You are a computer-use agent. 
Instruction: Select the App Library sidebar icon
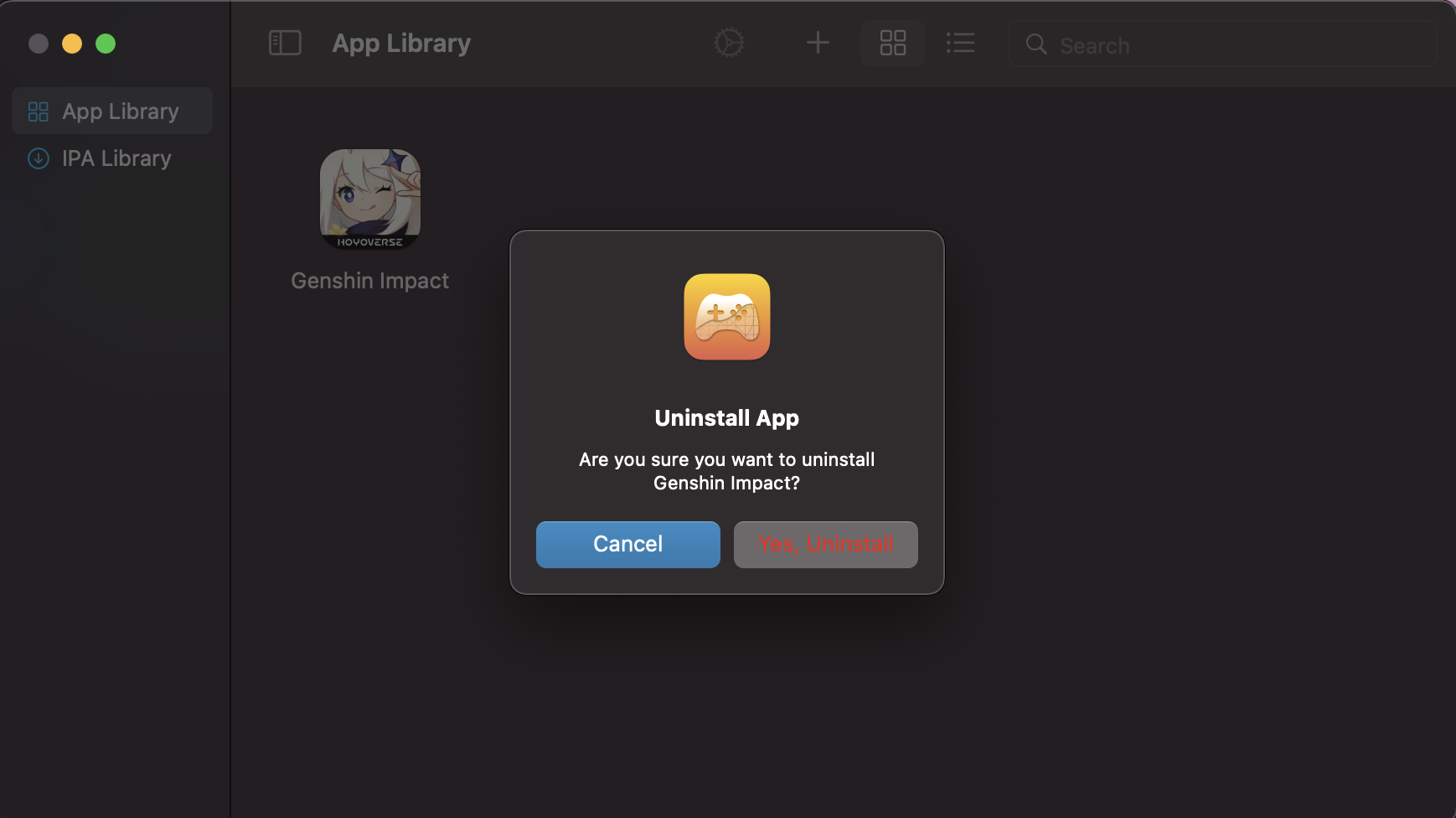coord(39,111)
